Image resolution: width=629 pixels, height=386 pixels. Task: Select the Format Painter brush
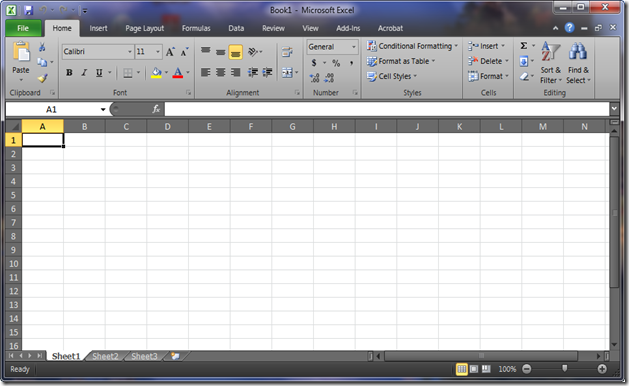click(42, 78)
